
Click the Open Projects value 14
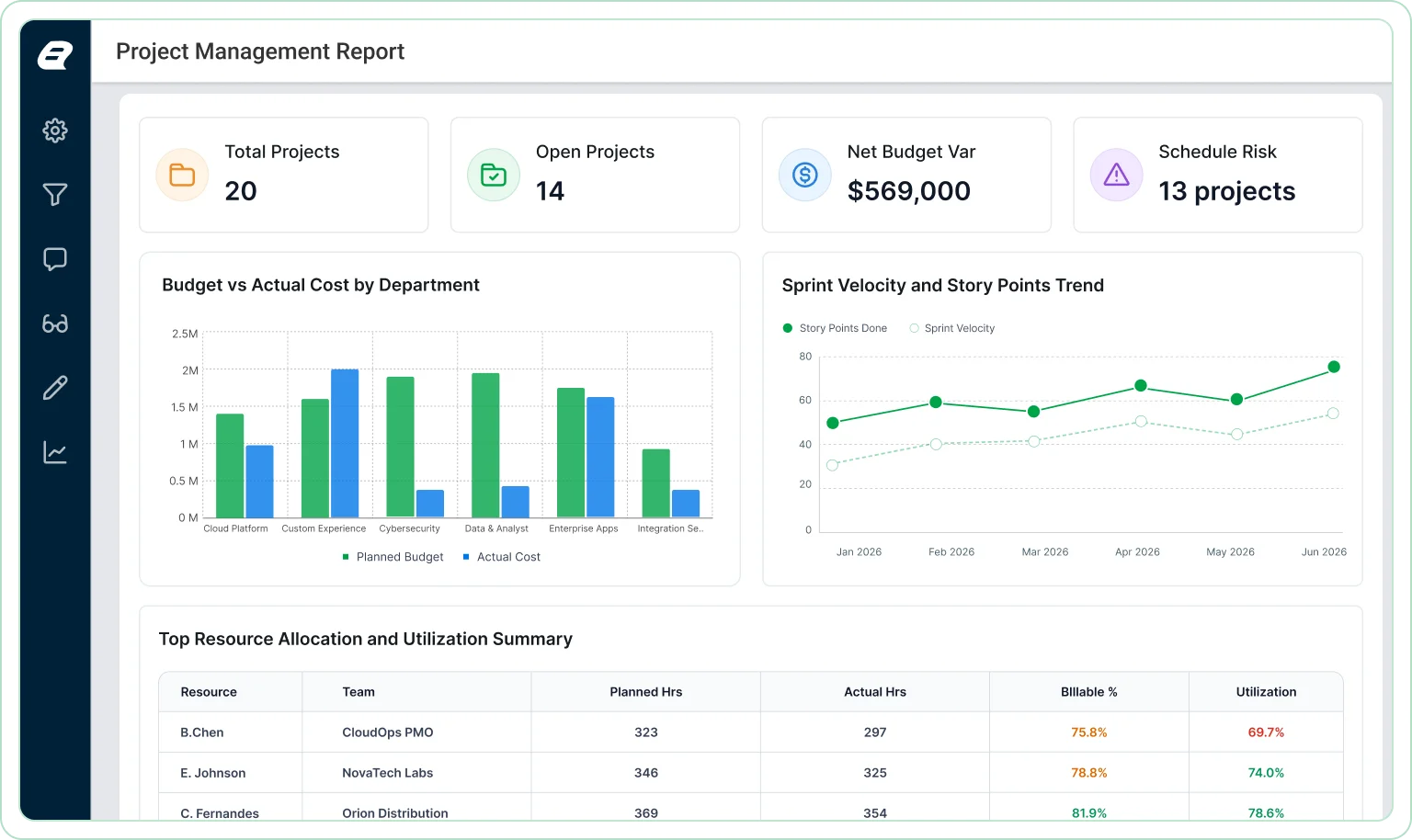[550, 191]
